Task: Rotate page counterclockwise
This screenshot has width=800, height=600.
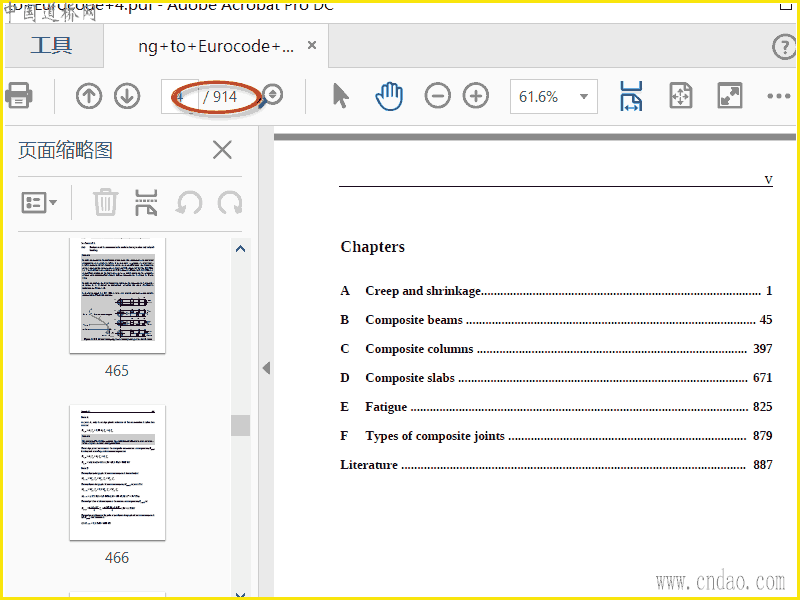Action: (188, 203)
